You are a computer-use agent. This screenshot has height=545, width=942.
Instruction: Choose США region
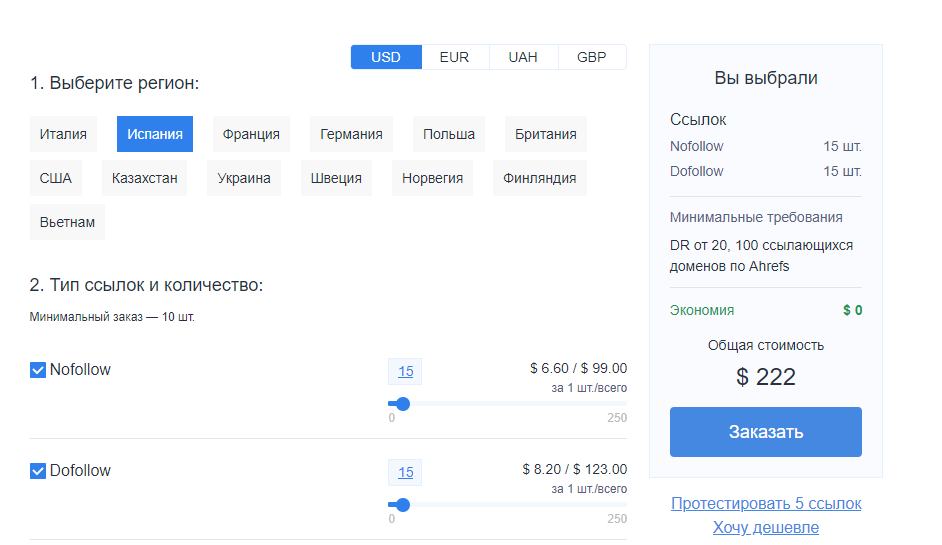coord(56,178)
